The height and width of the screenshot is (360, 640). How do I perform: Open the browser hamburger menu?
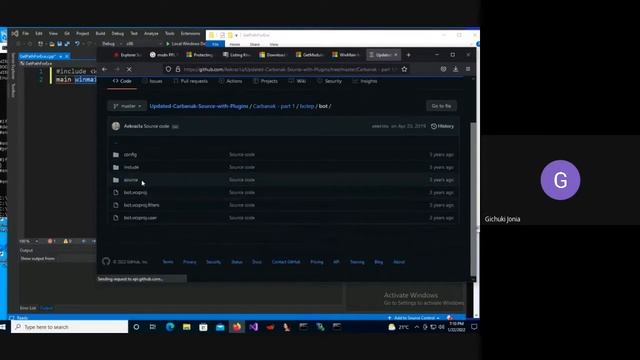coord(468,69)
